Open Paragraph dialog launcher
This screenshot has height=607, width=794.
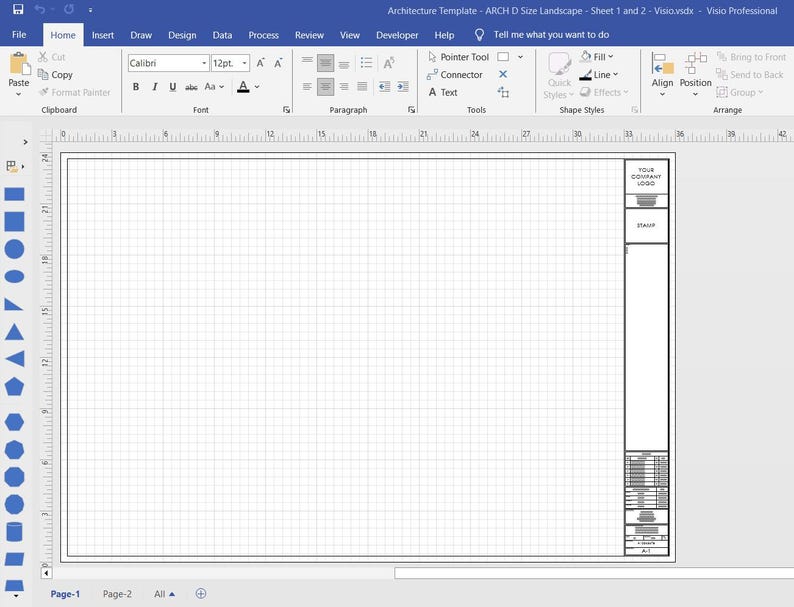tap(412, 109)
